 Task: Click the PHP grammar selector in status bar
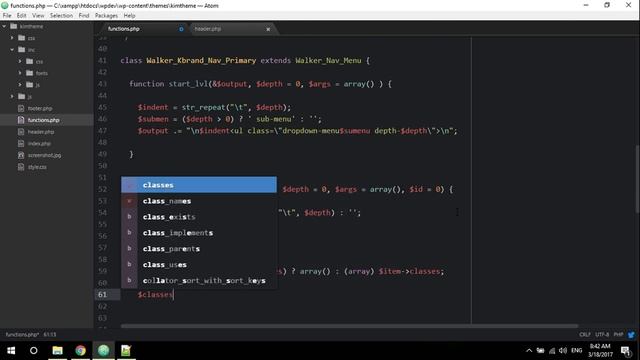pos(618,335)
